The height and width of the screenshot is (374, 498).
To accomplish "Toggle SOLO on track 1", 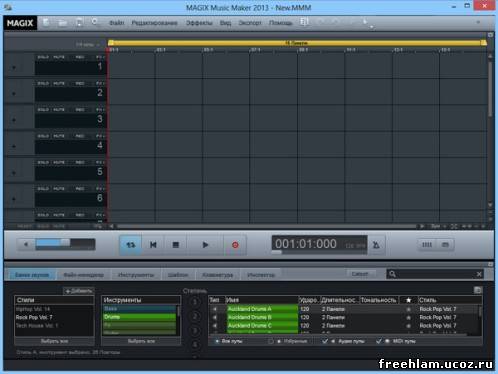I will [x=43, y=57].
